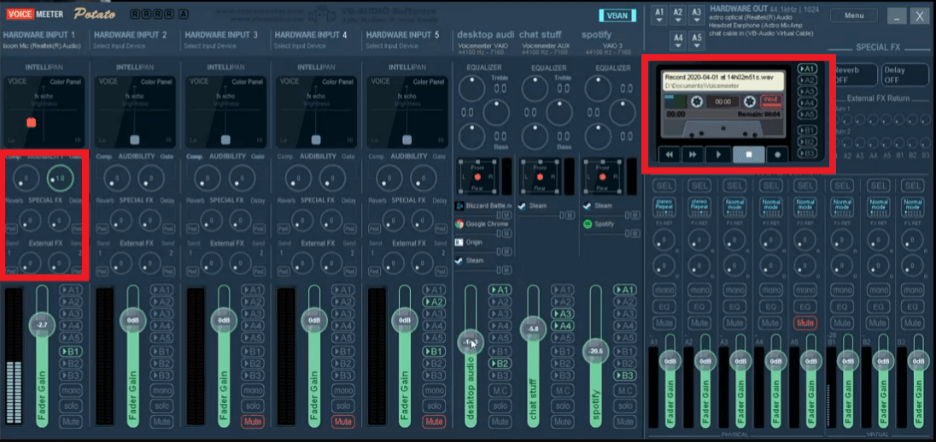Image resolution: width=936 pixels, height=444 pixels.
Task: Click the left cassette reel
Action: pyautogui.click(x=697, y=101)
